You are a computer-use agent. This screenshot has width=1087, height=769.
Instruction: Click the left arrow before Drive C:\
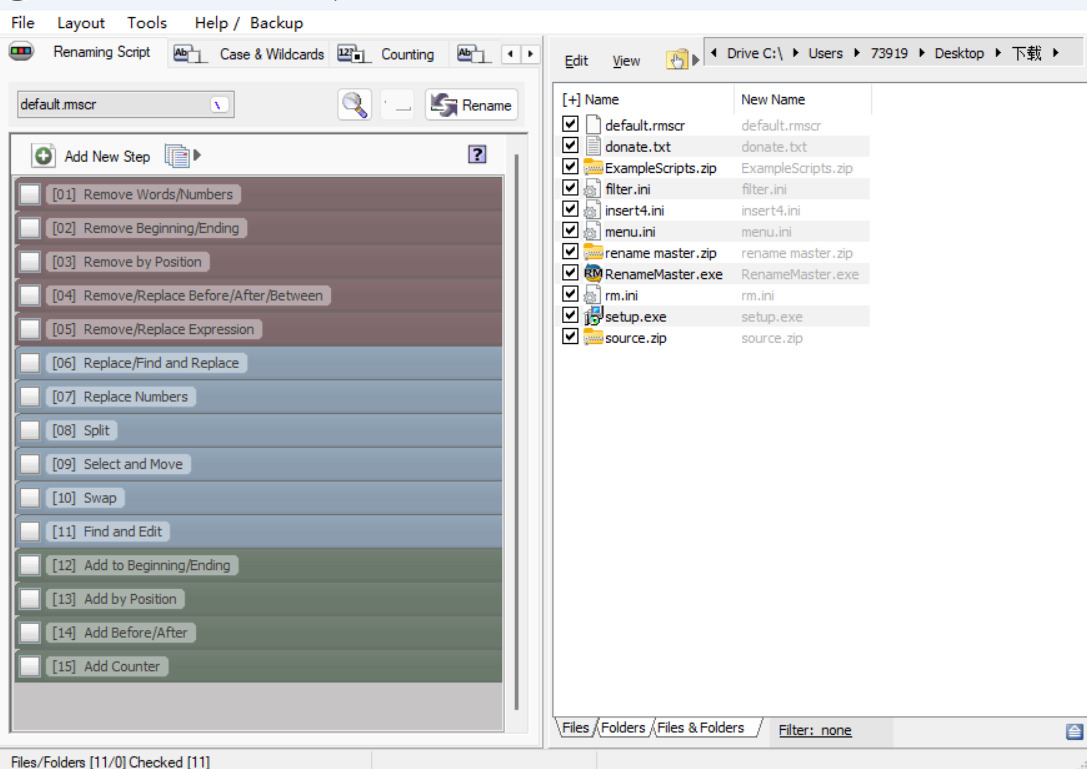pos(714,53)
